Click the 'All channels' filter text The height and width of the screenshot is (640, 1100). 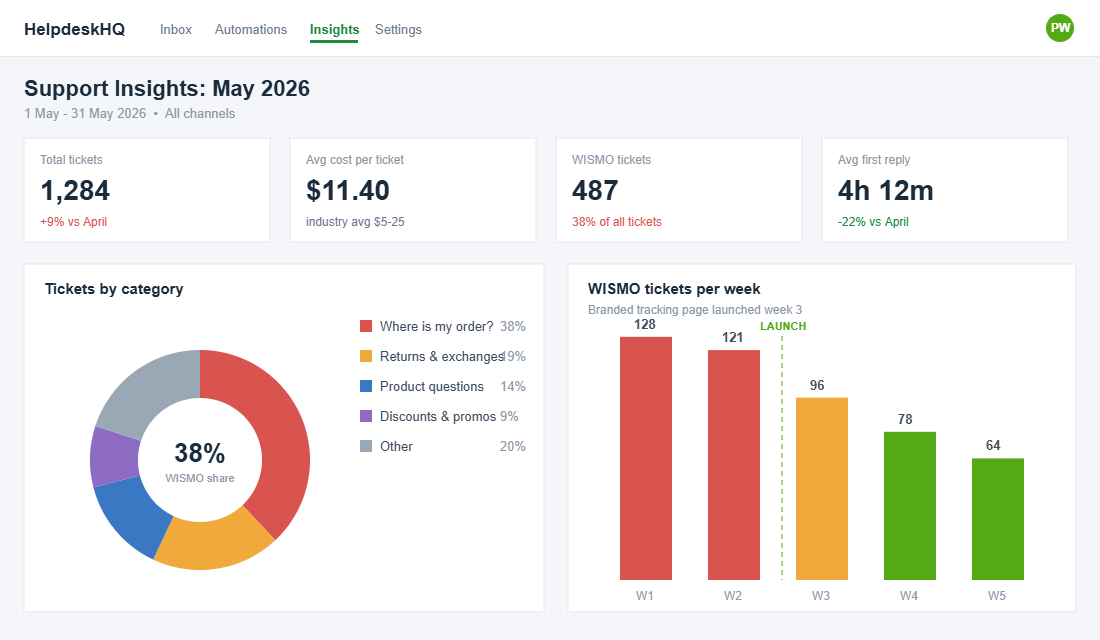[x=200, y=114]
